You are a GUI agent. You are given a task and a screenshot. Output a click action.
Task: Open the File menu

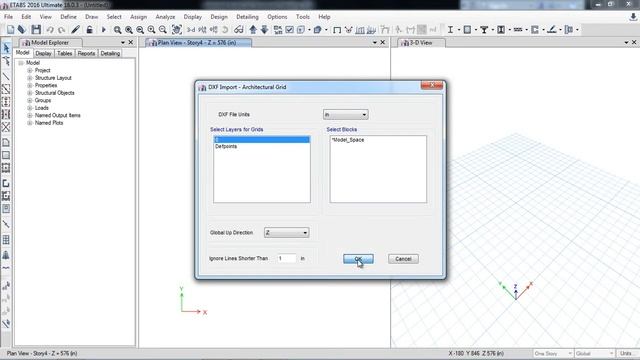pos(8,17)
